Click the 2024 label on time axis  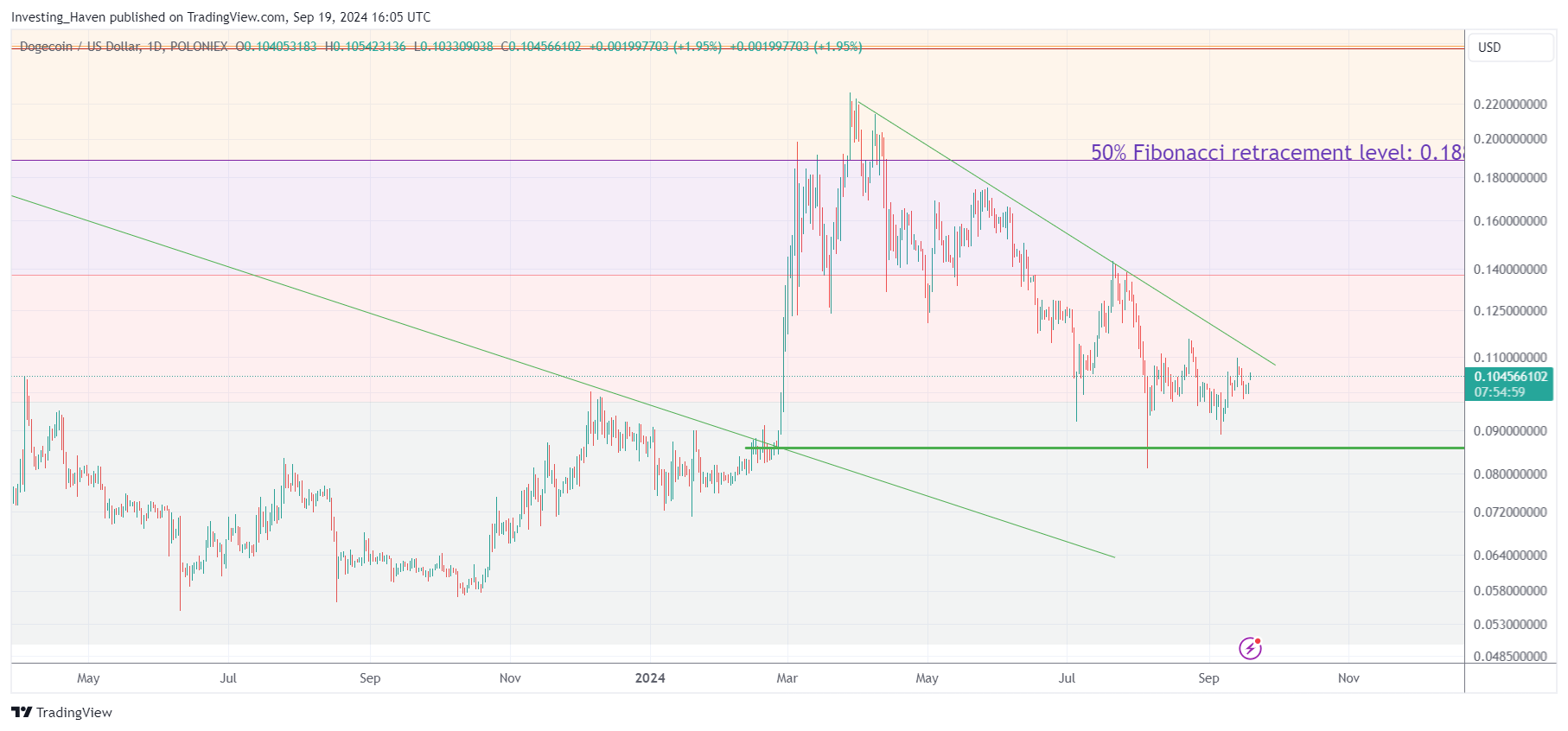coord(650,678)
